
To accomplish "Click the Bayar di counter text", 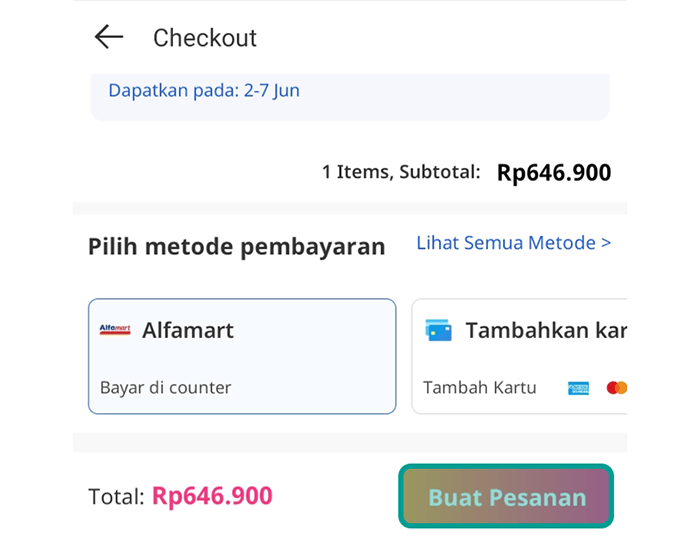I will [x=166, y=388].
